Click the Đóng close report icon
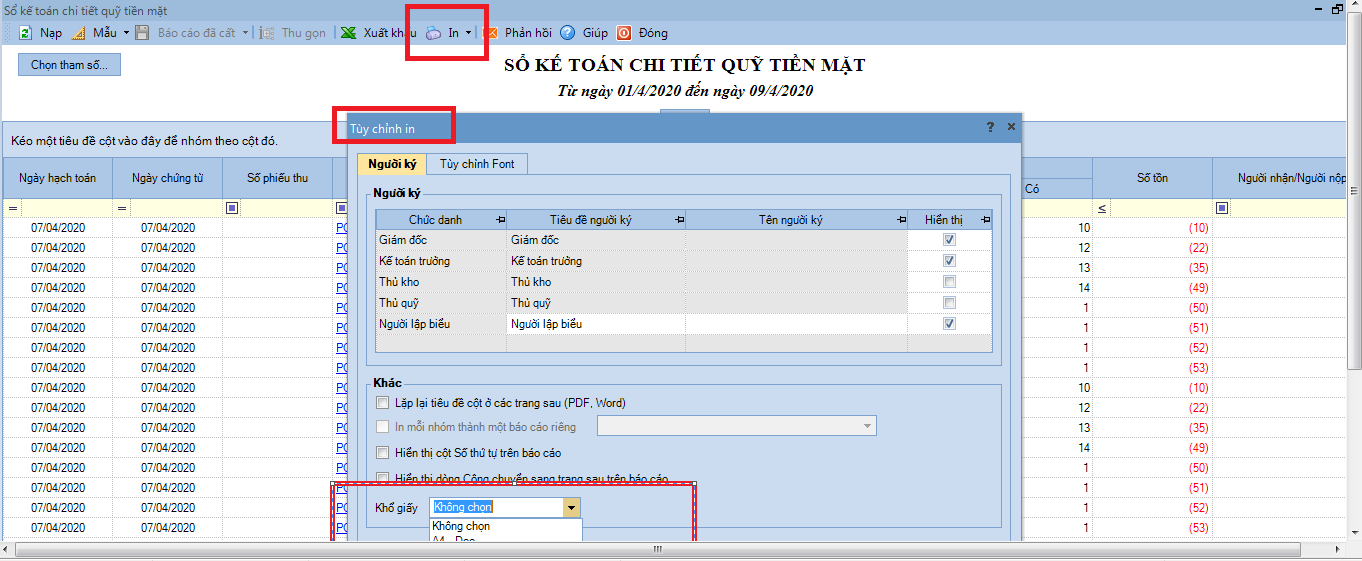The width and height of the screenshot is (1362, 561). pos(624,33)
